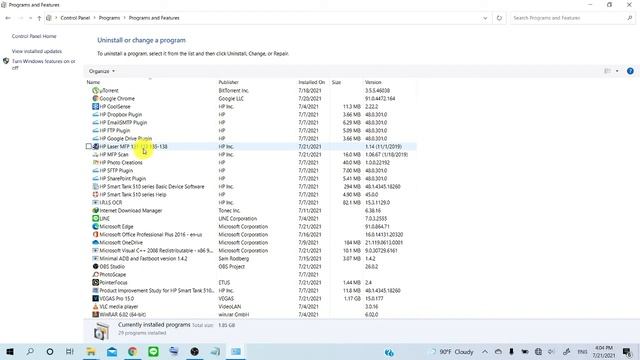Open Windows Start menu
640x360 pixels.
10,351
